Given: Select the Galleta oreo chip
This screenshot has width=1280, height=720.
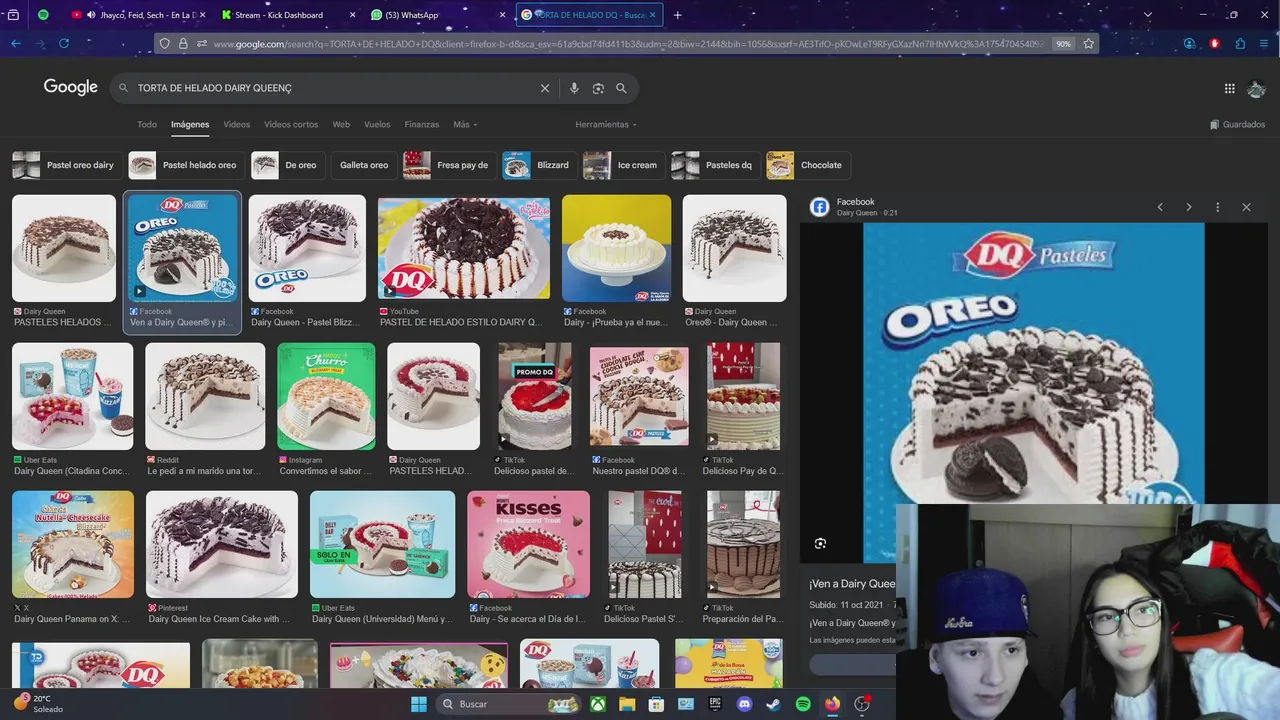Looking at the screenshot, I should (x=364, y=165).
